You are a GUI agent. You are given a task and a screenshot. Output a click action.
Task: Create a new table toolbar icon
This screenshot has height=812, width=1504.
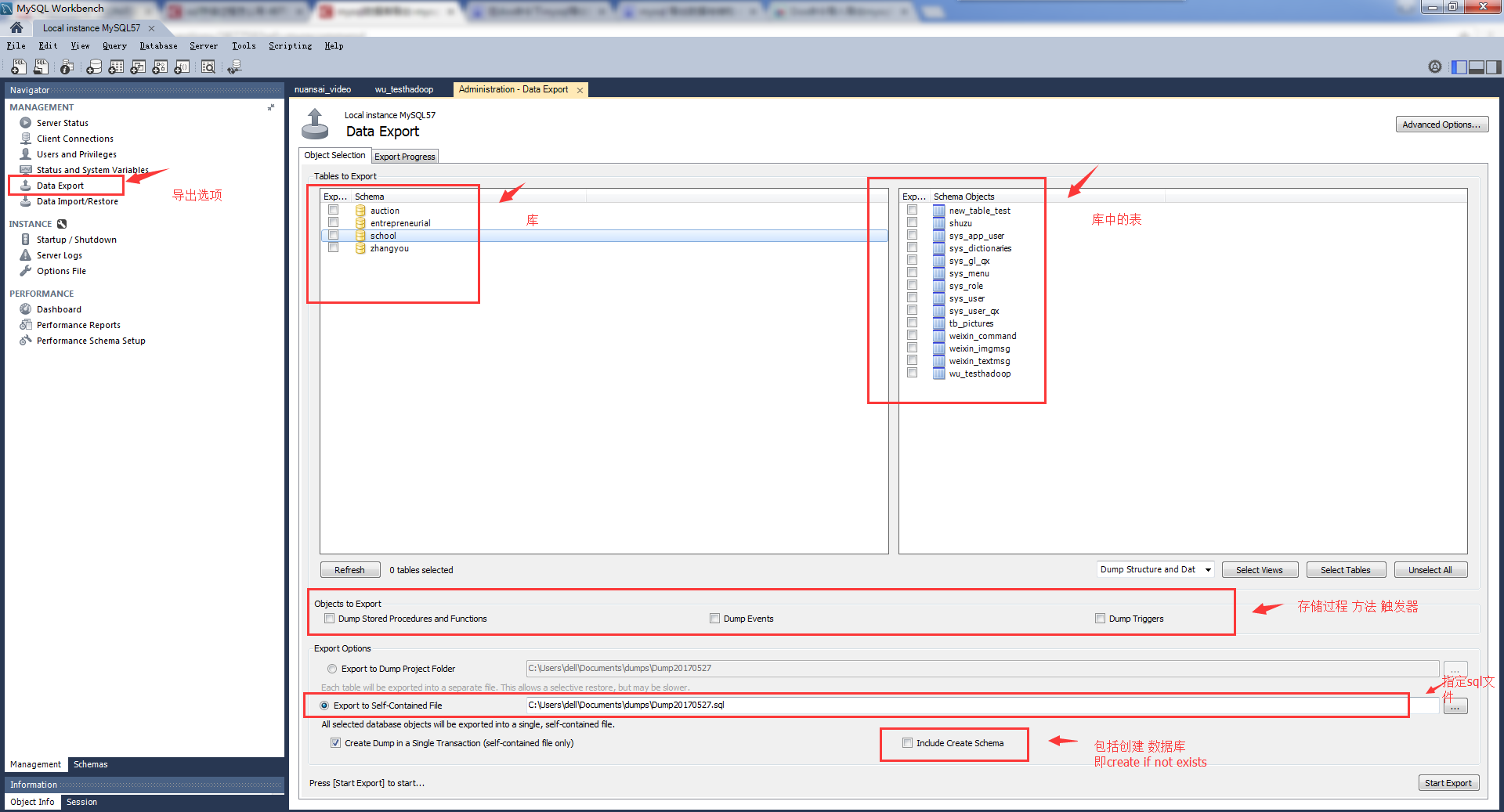point(116,67)
